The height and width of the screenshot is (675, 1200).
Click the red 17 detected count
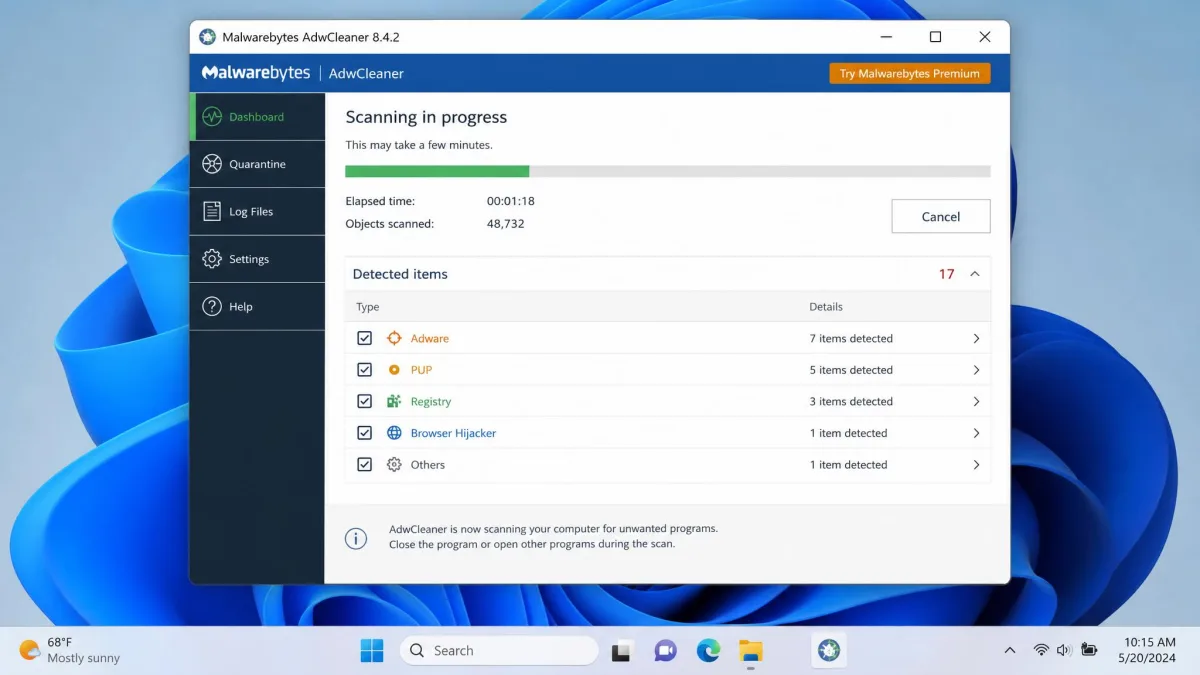coord(946,274)
